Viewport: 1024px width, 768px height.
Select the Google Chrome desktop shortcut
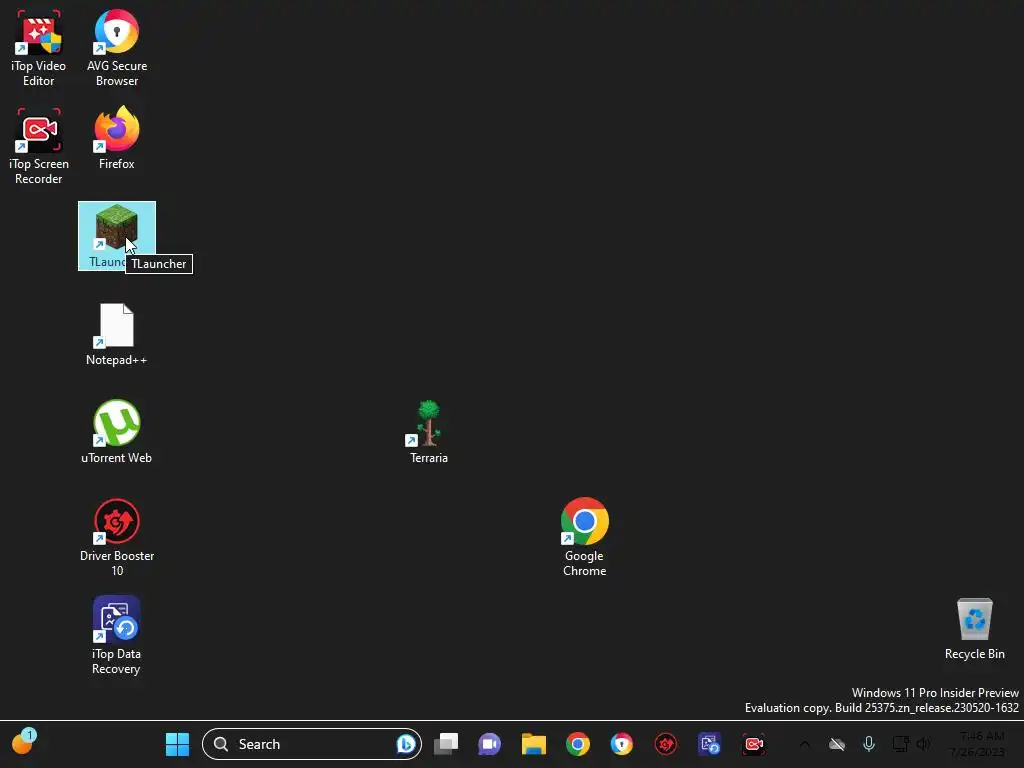click(x=584, y=538)
